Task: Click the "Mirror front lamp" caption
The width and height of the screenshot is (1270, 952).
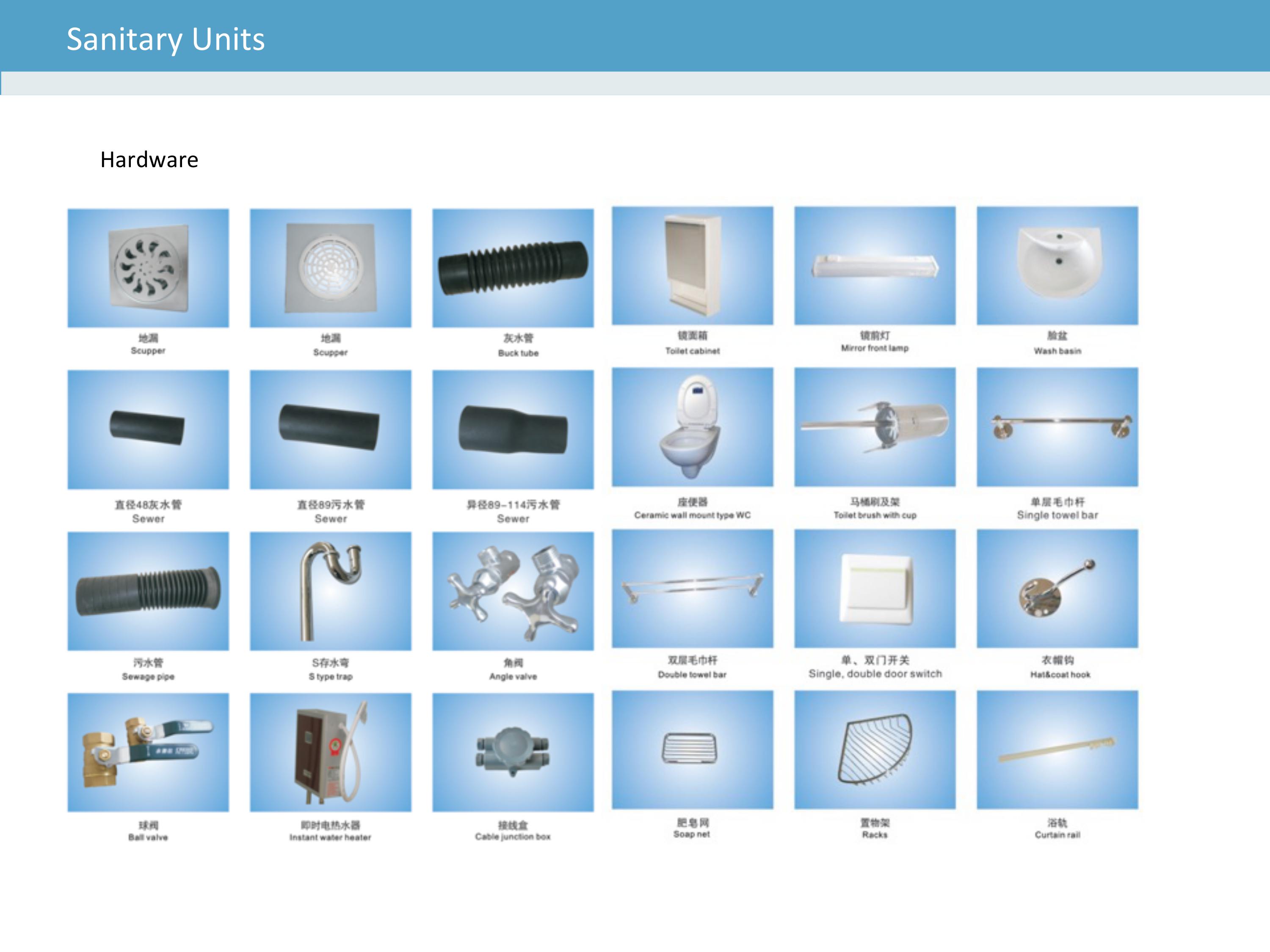Action: 875,348
